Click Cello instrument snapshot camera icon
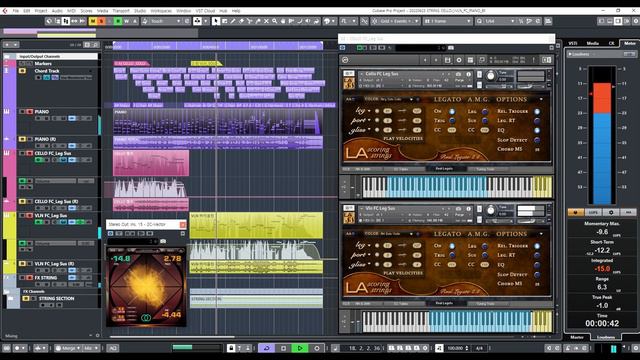 (x=458, y=74)
